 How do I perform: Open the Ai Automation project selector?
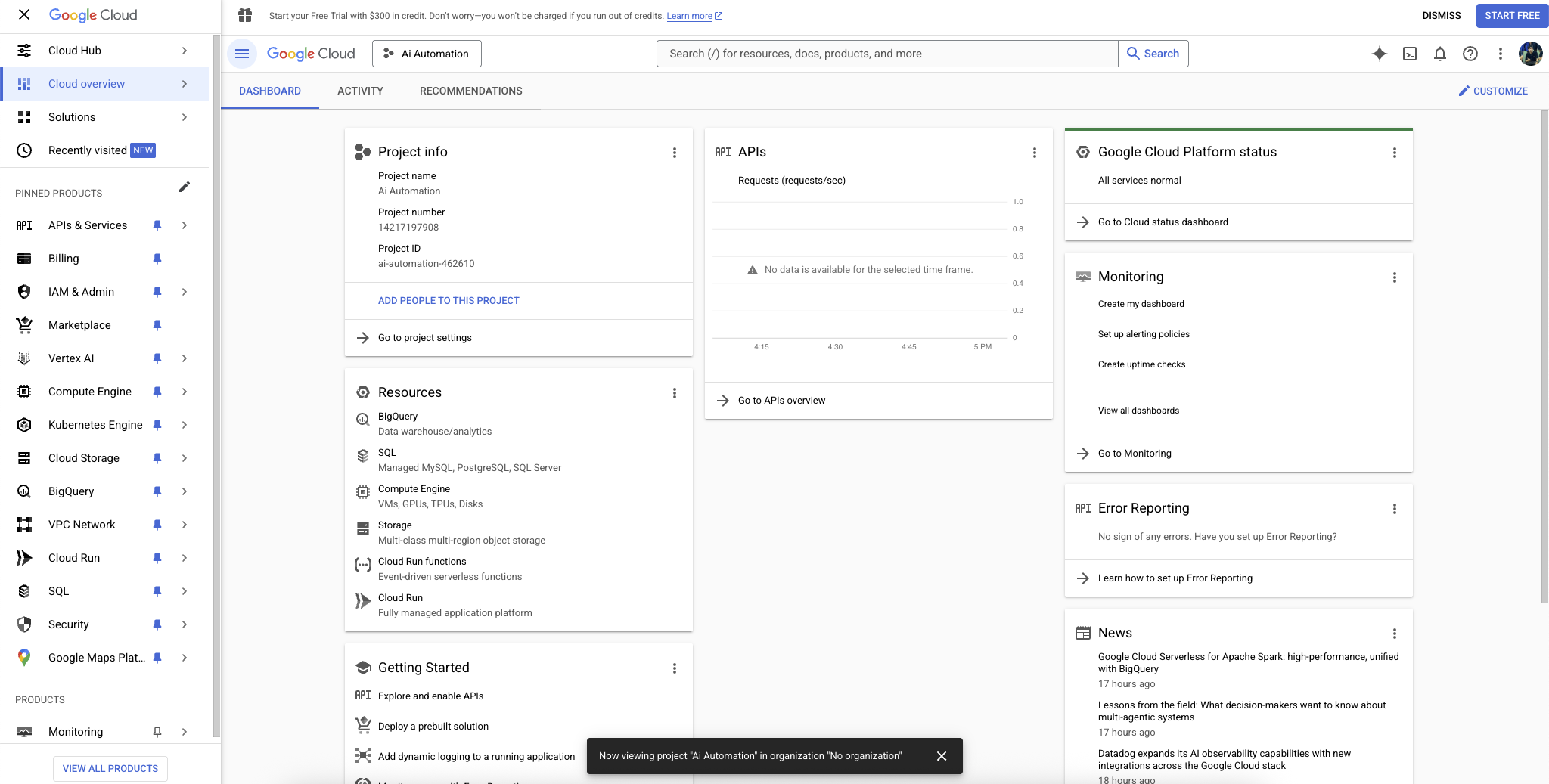point(427,54)
